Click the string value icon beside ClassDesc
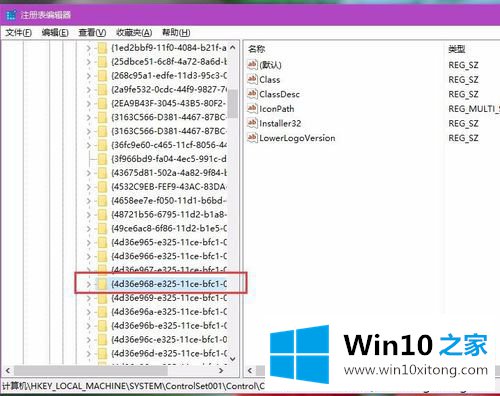Viewport: 500px width, 396px height. pyautogui.click(x=252, y=94)
